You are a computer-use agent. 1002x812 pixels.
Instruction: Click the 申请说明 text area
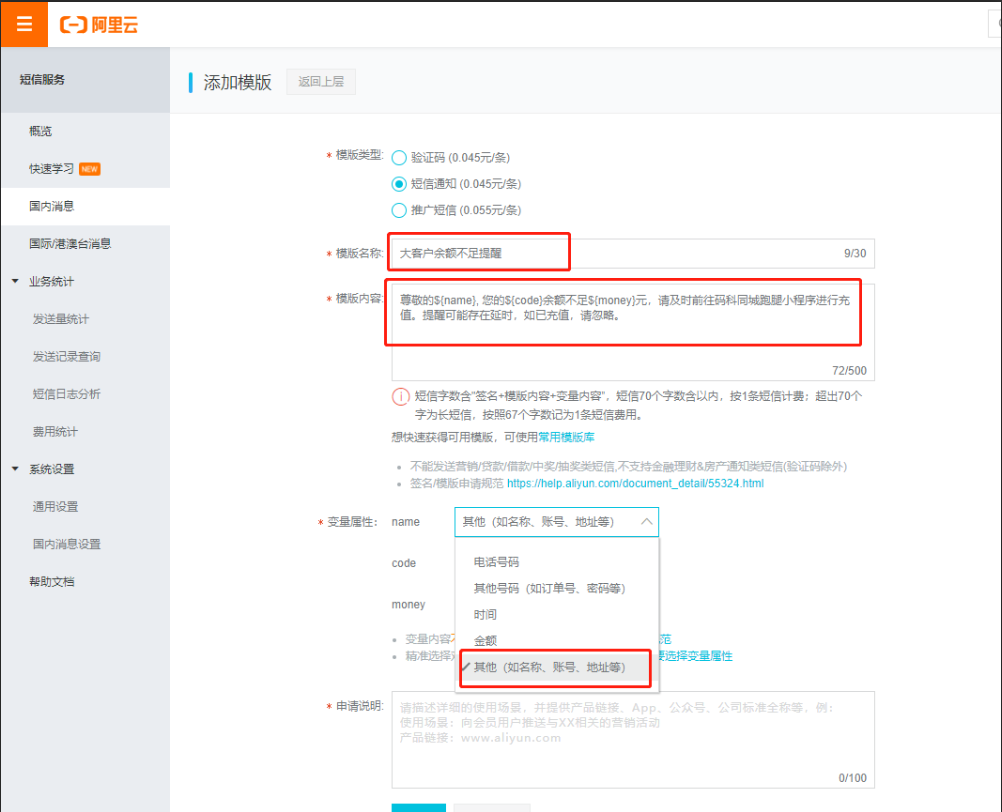tap(632, 738)
